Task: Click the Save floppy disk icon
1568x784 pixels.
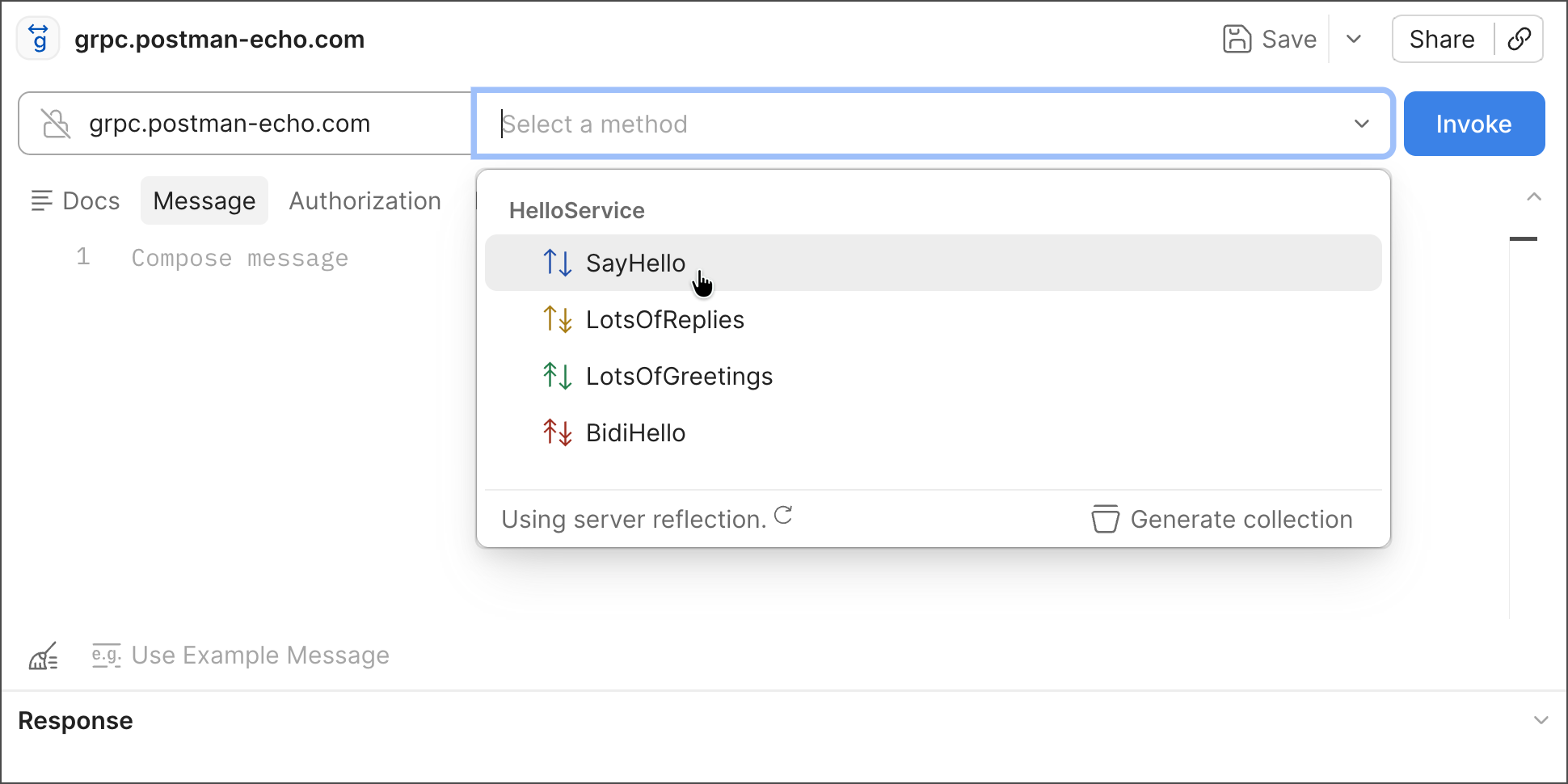Action: click(1237, 39)
